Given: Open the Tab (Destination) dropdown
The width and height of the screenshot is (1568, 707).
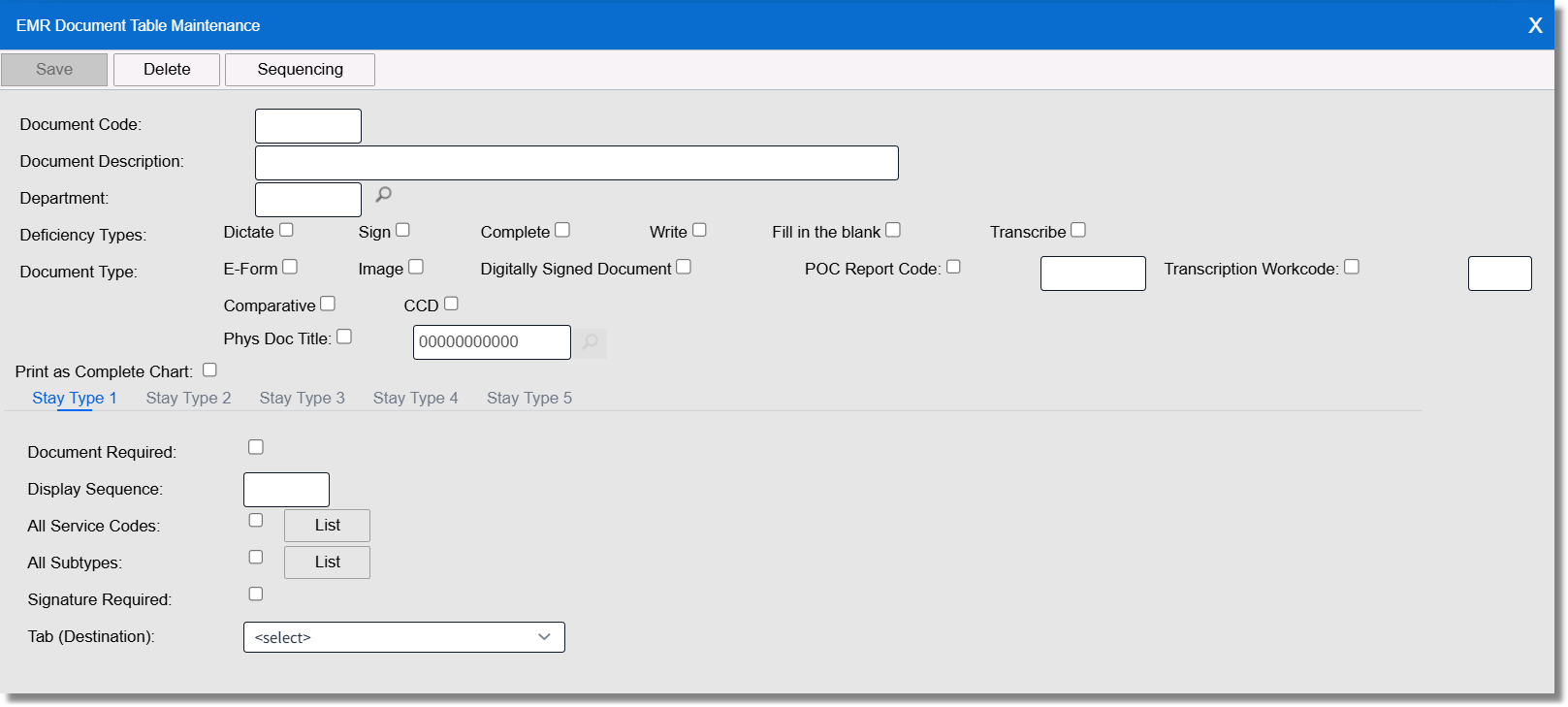Looking at the screenshot, I should pyautogui.click(x=404, y=637).
